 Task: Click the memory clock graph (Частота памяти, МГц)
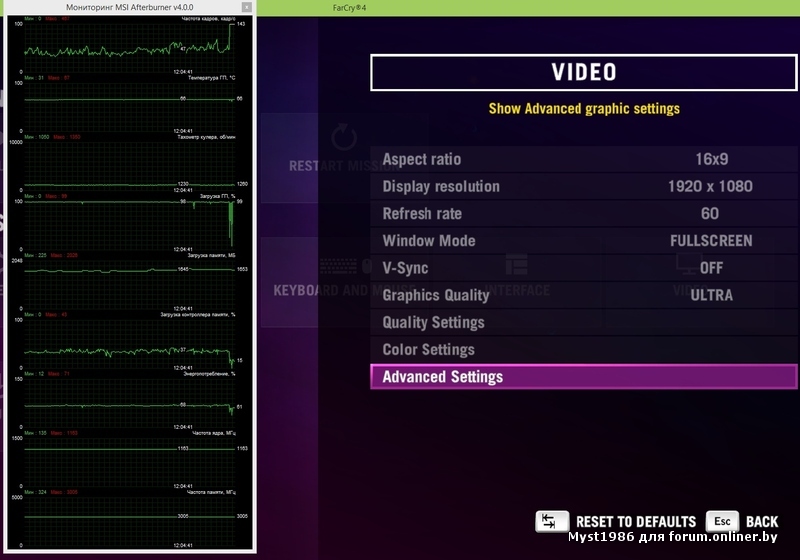coord(130,520)
